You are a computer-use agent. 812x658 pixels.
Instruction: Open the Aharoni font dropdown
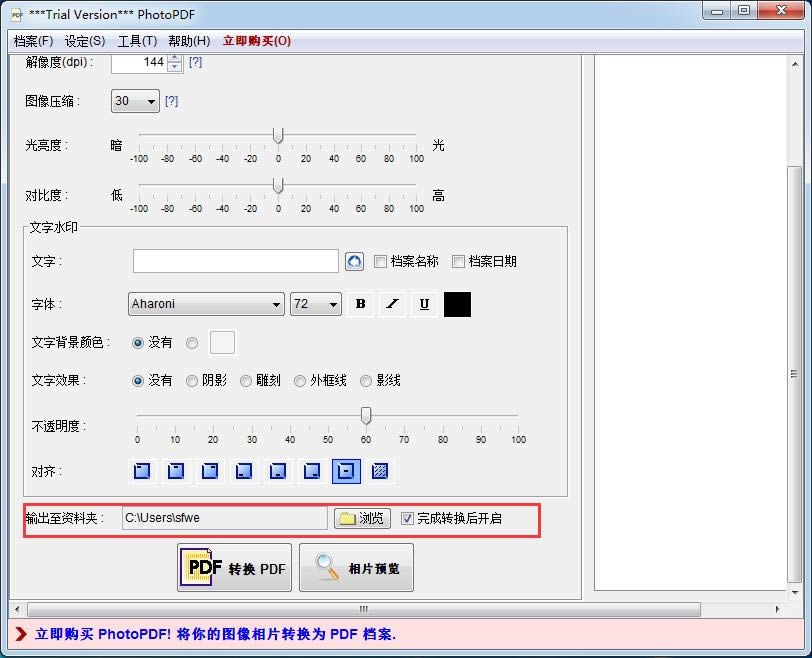(x=206, y=304)
